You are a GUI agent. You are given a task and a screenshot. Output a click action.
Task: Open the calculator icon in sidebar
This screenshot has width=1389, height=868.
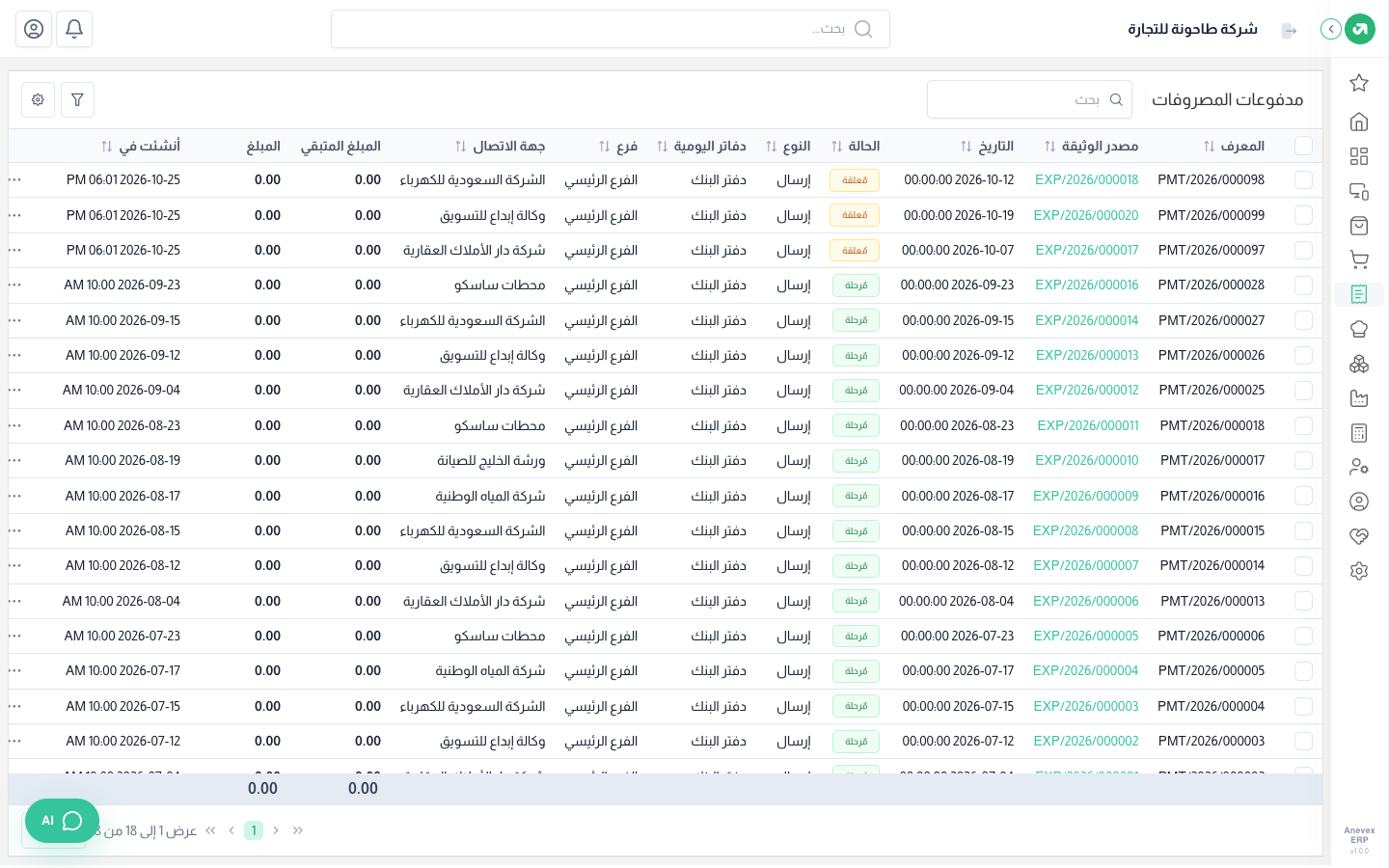(x=1359, y=433)
